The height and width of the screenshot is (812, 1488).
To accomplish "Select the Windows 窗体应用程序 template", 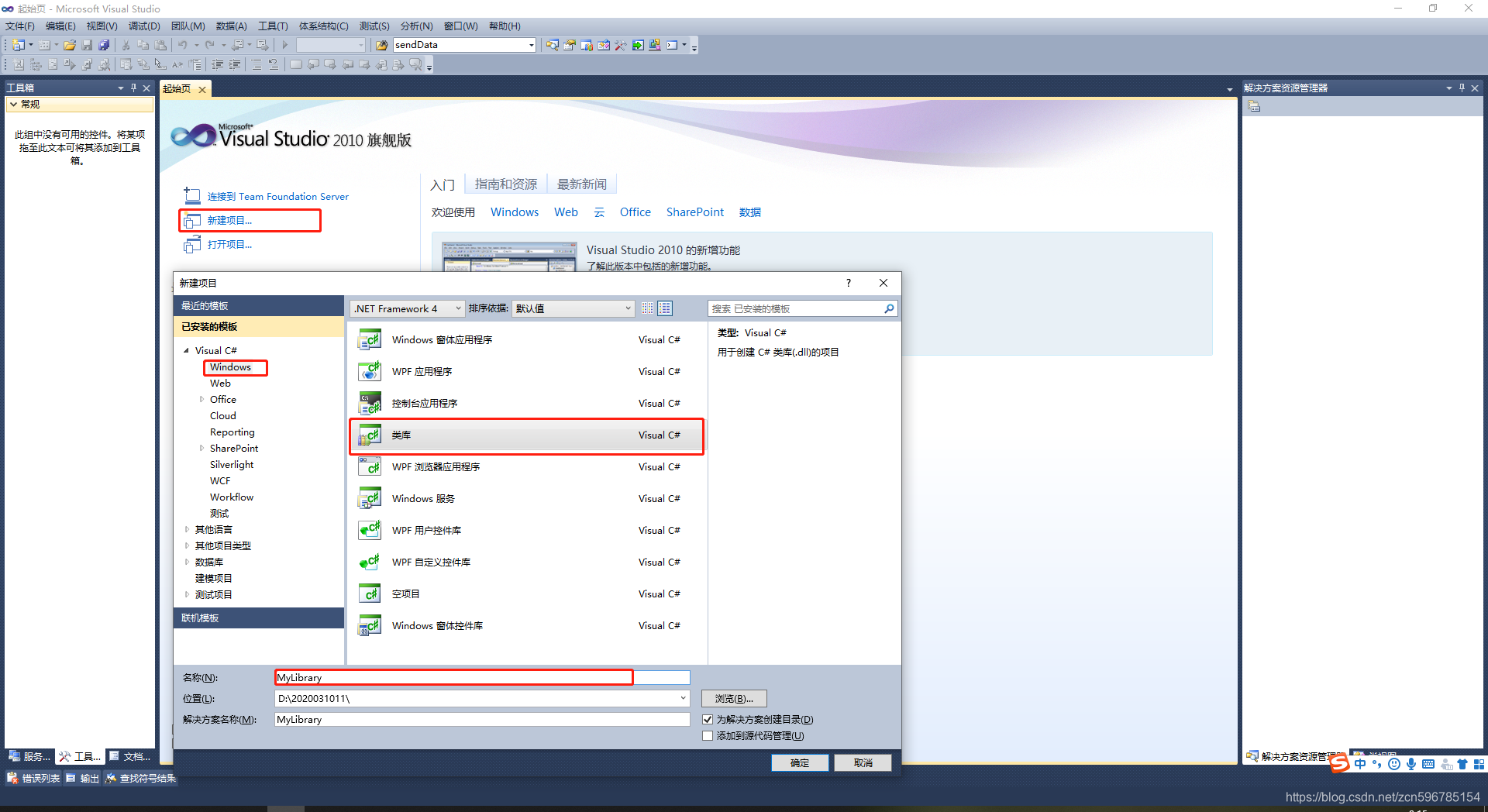I will (x=527, y=340).
